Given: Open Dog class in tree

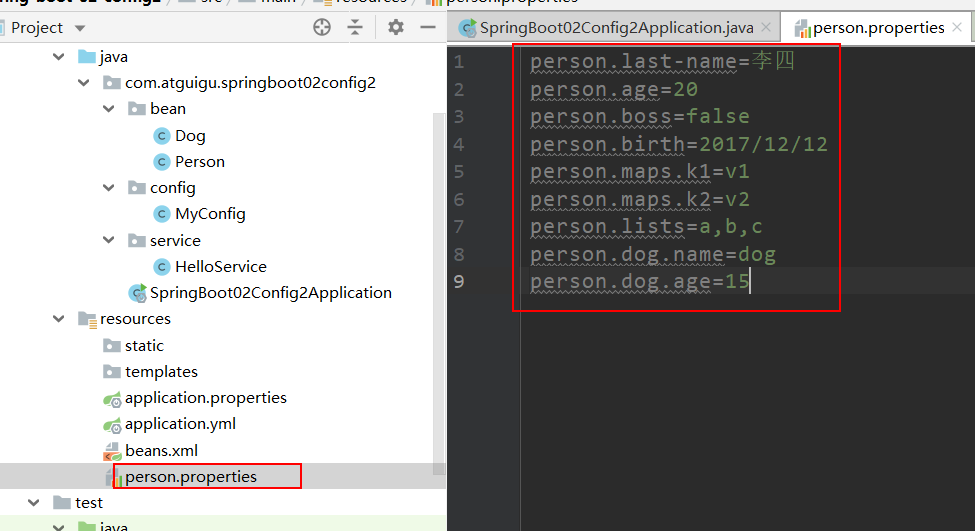Looking at the screenshot, I should click(190, 136).
